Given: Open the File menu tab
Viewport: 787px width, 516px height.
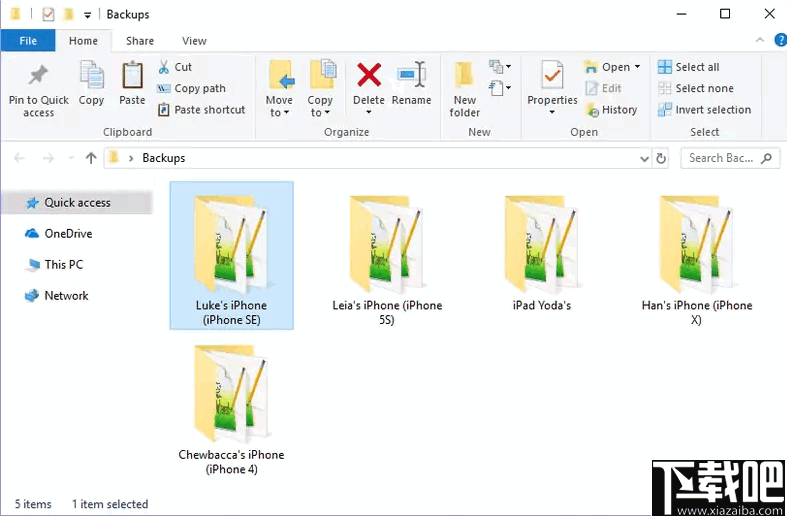Looking at the screenshot, I should 28,41.
